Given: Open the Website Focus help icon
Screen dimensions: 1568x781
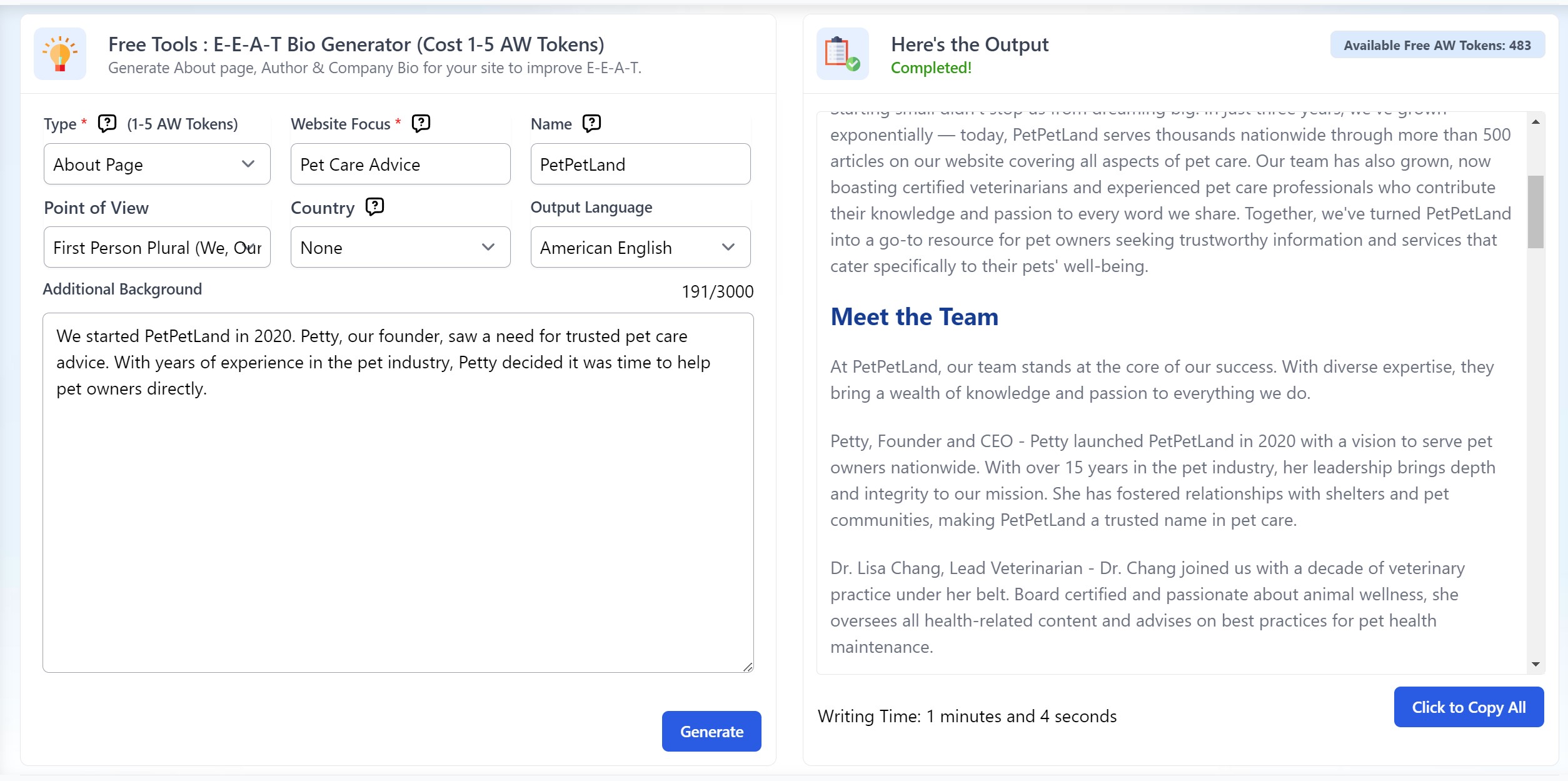Looking at the screenshot, I should [421, 123].
